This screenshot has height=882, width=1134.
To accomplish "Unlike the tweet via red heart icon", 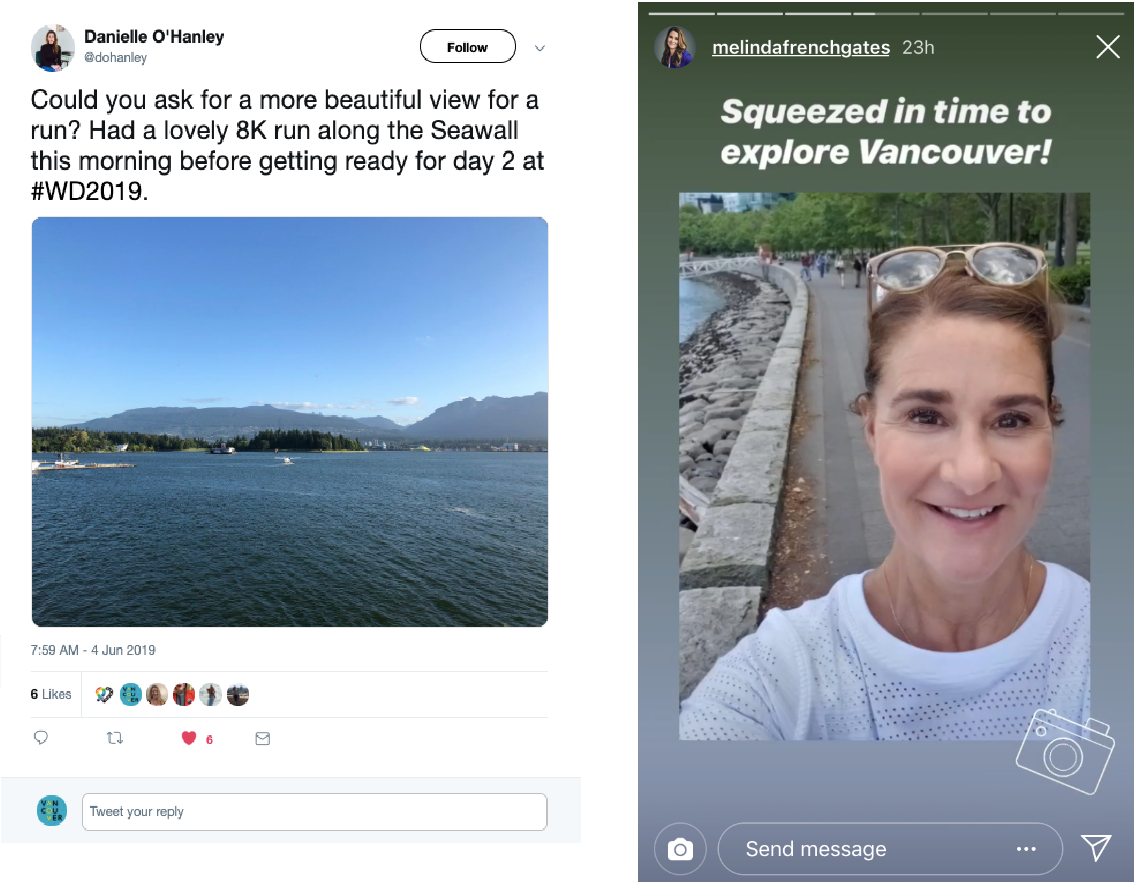I will (x=189, y=738).
